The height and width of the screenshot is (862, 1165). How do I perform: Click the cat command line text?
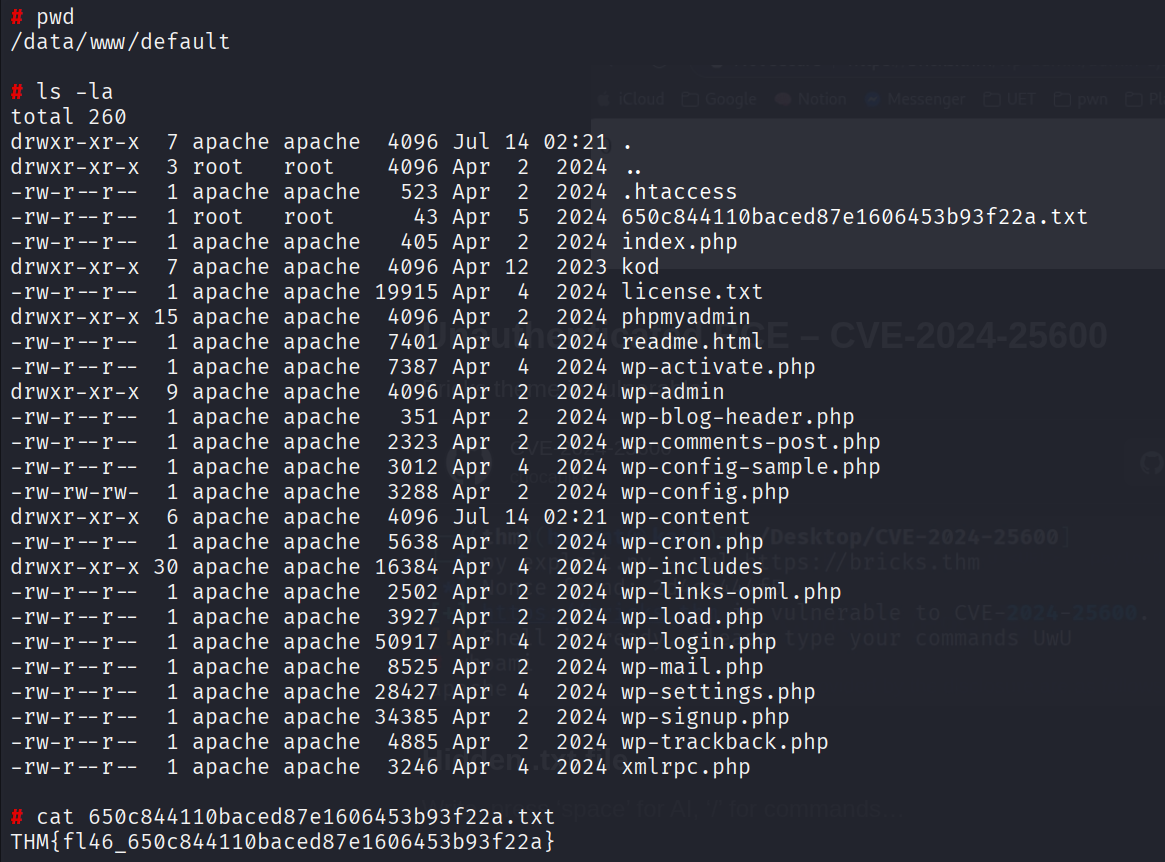[x=295, y=817]
